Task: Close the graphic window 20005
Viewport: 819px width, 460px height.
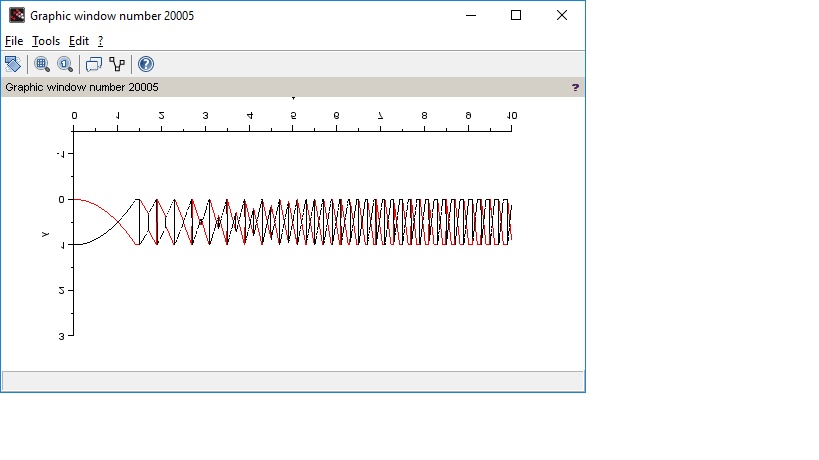Action: pyautogui.click(x=562, y=15)
